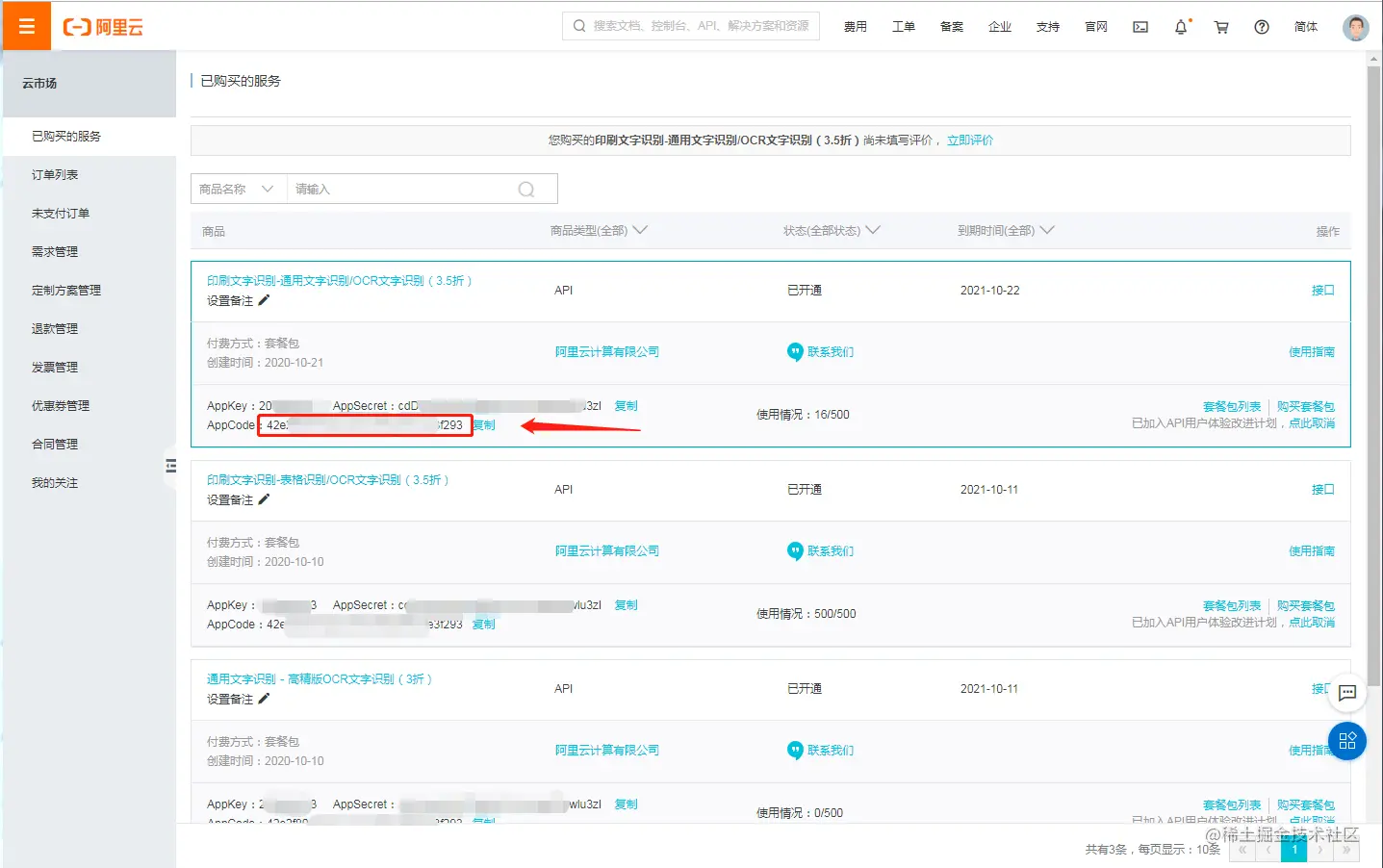Select 发票管理 in the sidebar

click(90, 368)
